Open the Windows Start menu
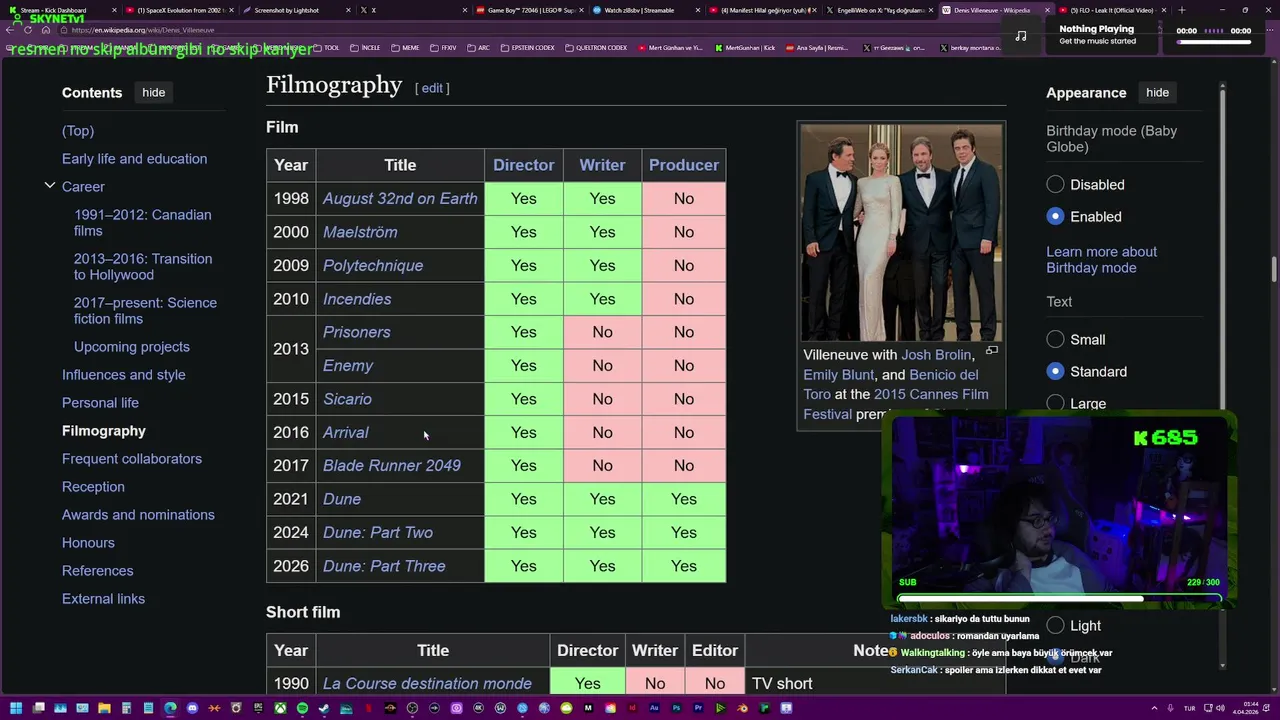The width and height of the screenshot is (1280, 720). [x=16, y=708]
